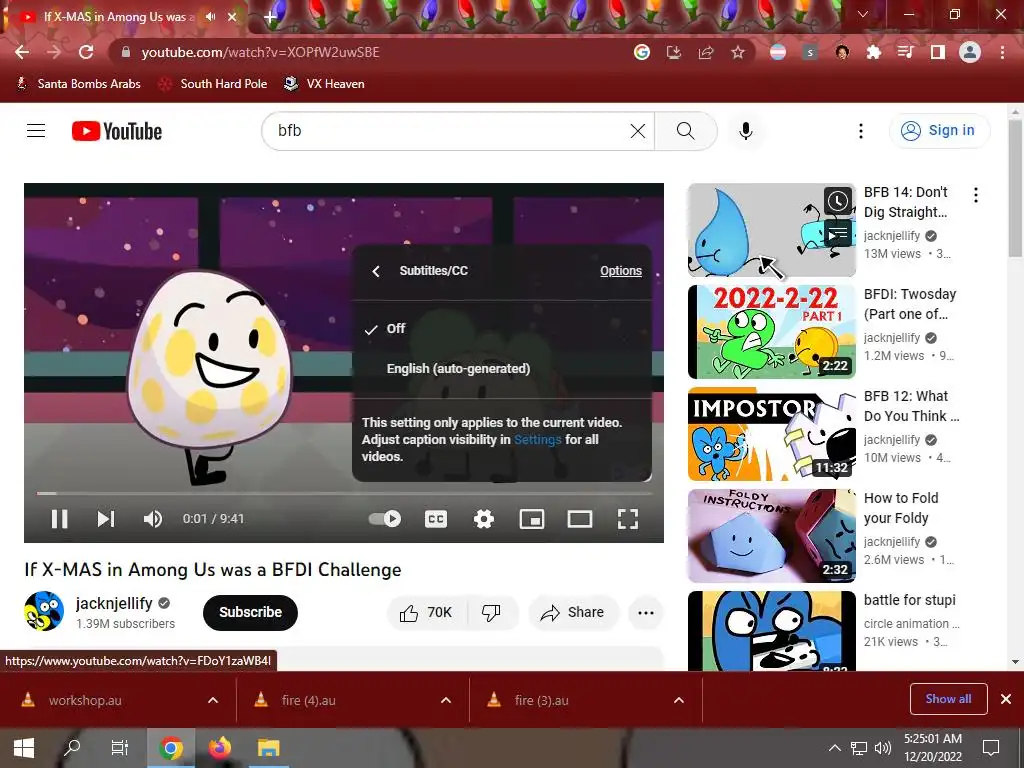Expand workshop.au download options

(213, 700)
